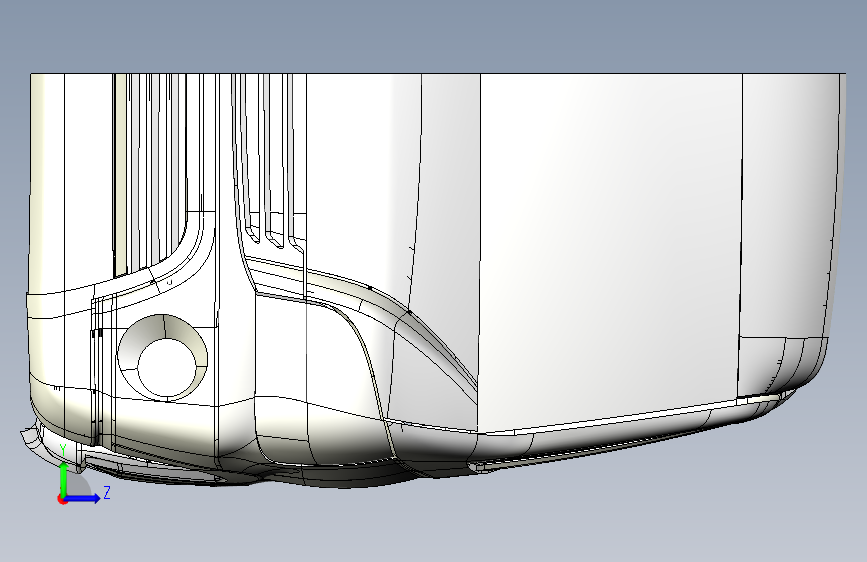Click the blue Z axis arrow of triad

82,498
